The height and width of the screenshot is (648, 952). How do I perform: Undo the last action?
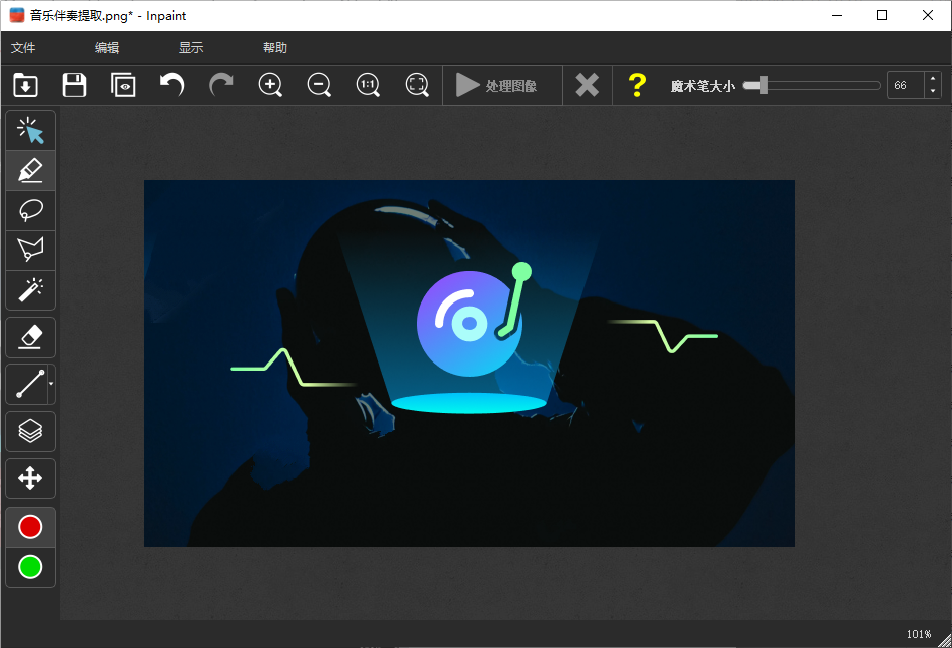[172, 85]
